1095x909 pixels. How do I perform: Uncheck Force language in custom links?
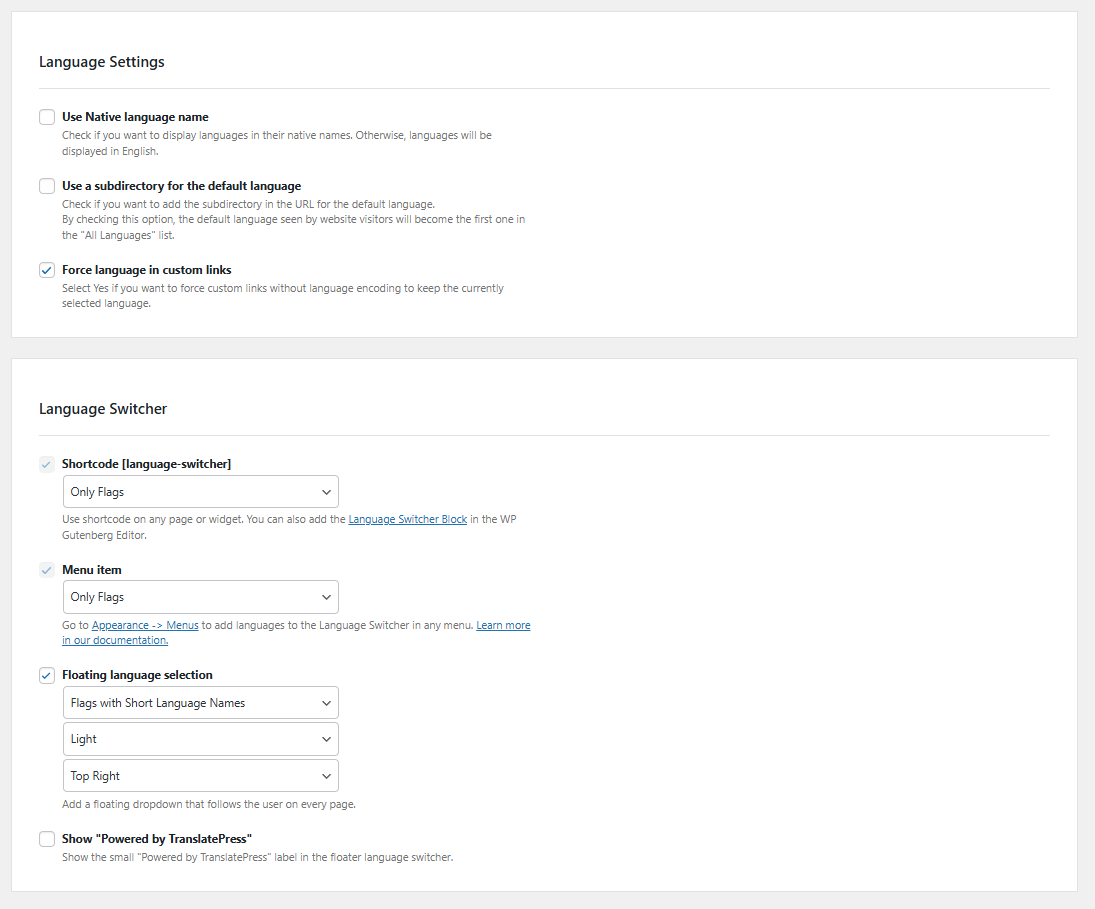[x=47, y=270]
